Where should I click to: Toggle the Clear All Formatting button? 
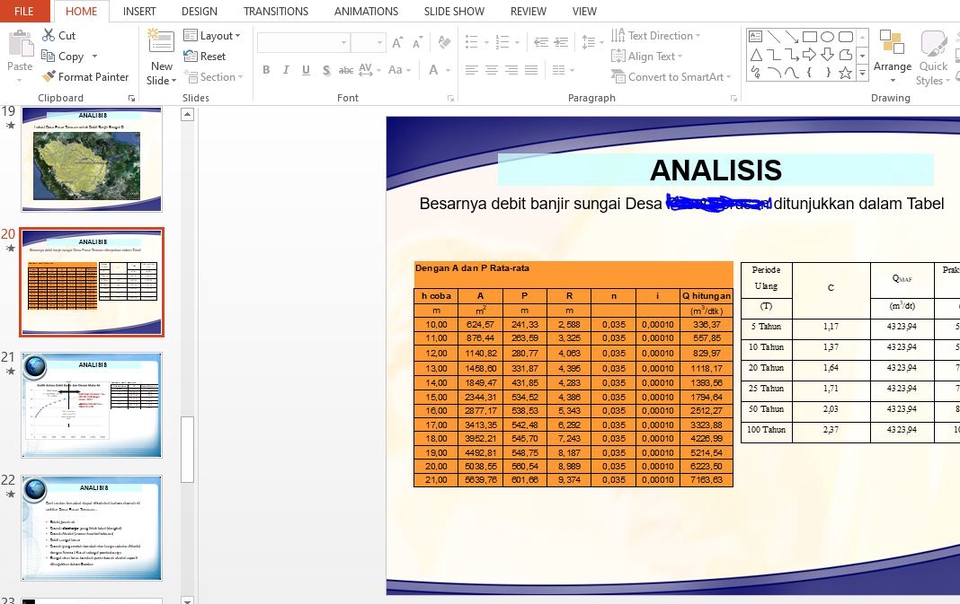[x=444, y=43]
